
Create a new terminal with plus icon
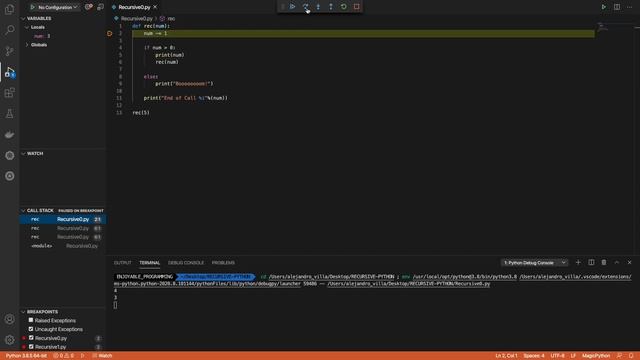[x=578, y=262]
